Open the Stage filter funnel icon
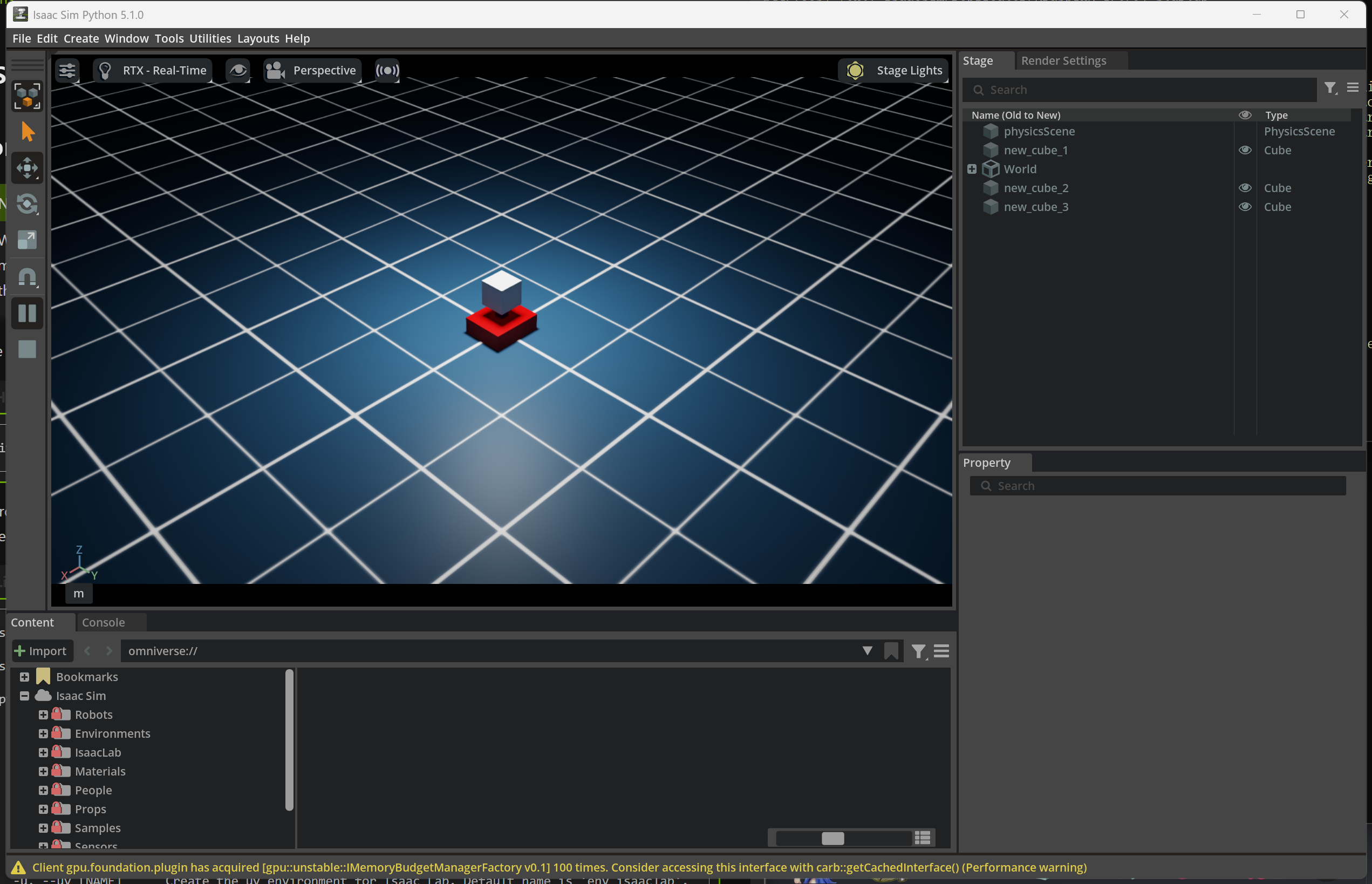 [x=1329, y=88]
